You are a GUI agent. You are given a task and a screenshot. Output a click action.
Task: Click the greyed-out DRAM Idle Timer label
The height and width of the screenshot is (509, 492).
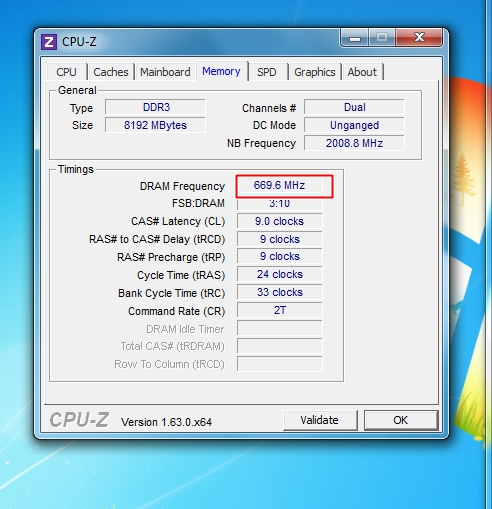click(185, 329)
